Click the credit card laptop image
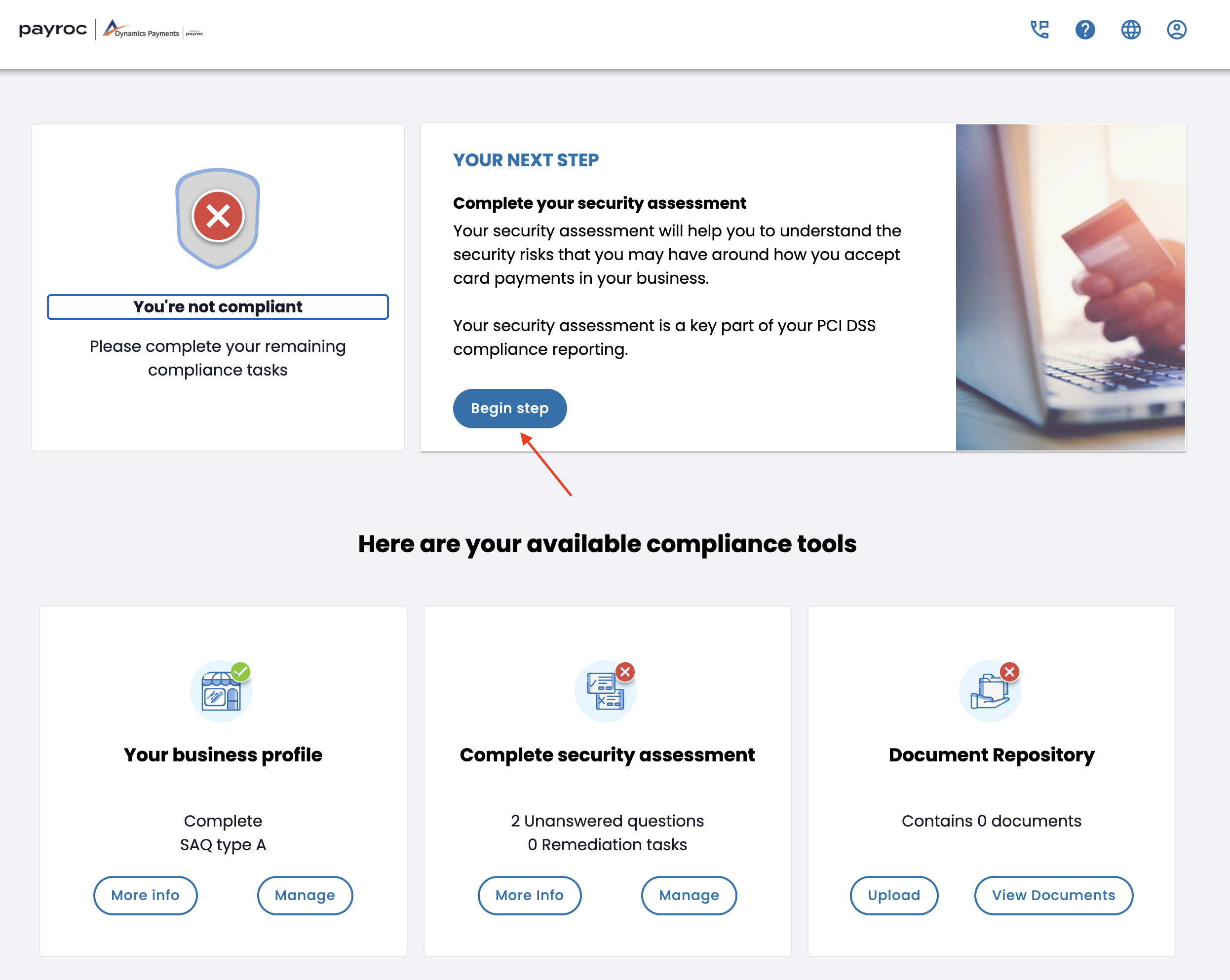The image size is (1230, 980). click(x=1070, y=287)
